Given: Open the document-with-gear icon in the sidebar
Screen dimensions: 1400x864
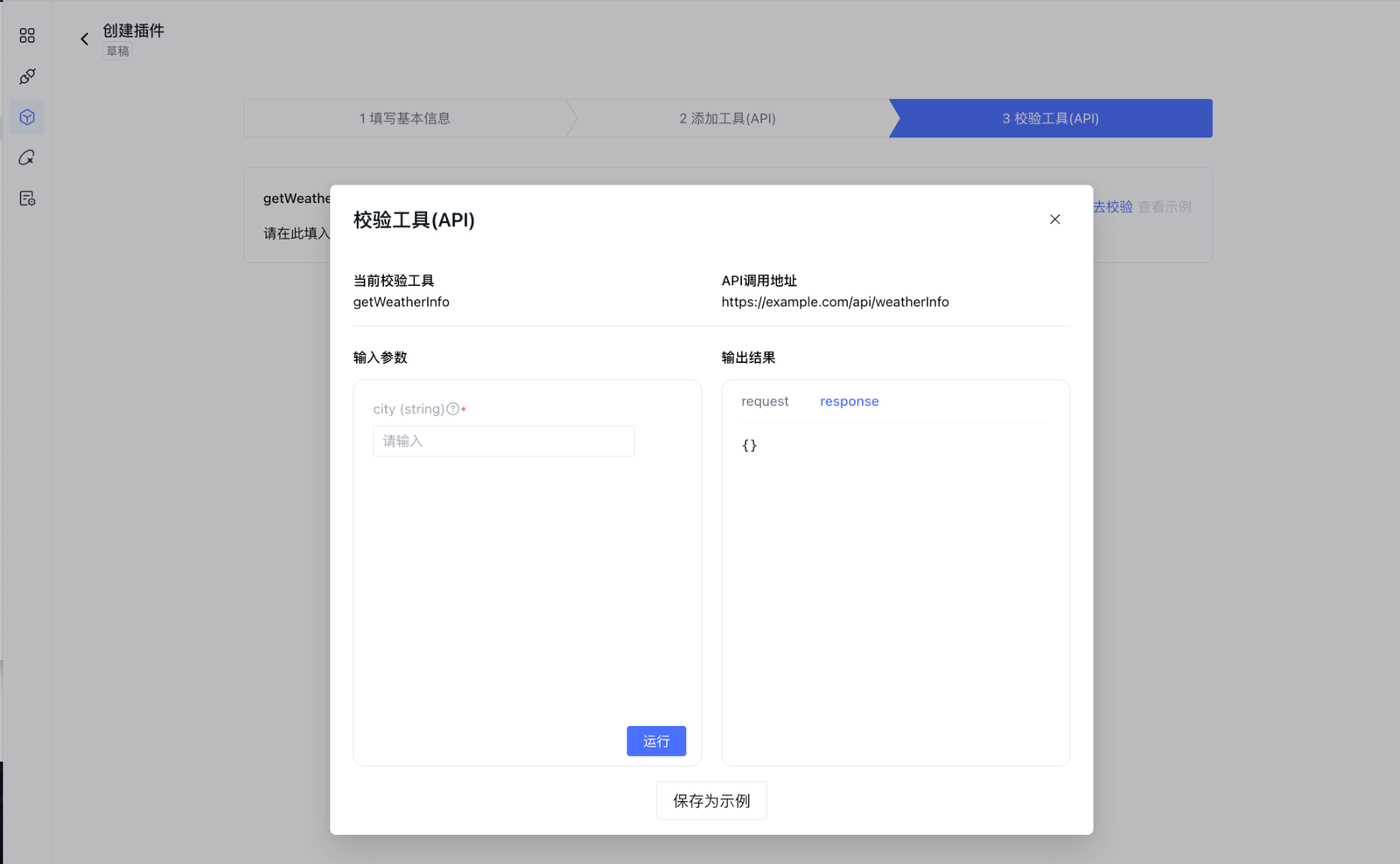Looking at the screenshot, I should coord(27,199).
